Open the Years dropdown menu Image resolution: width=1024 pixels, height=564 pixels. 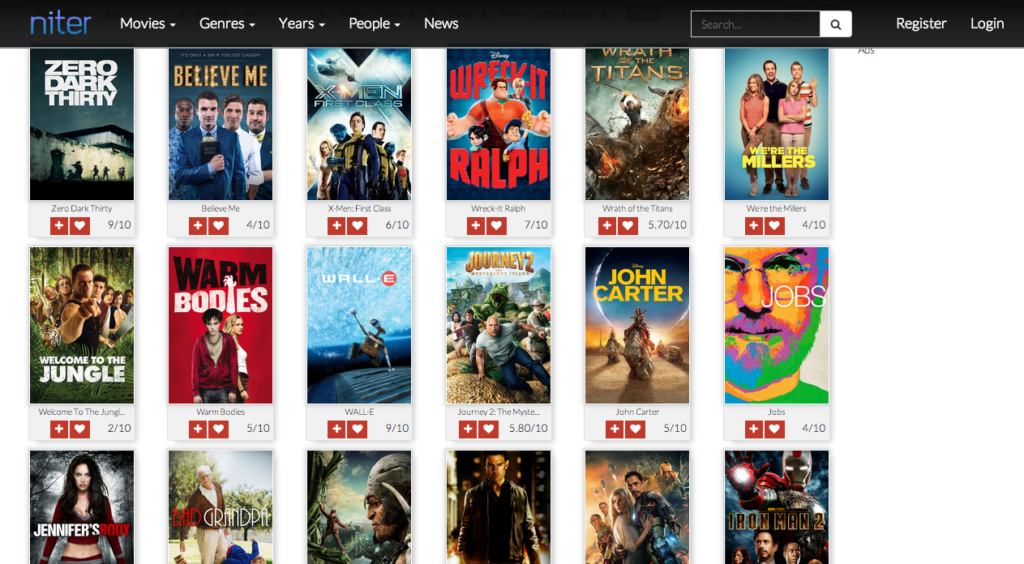pos(302,24)
